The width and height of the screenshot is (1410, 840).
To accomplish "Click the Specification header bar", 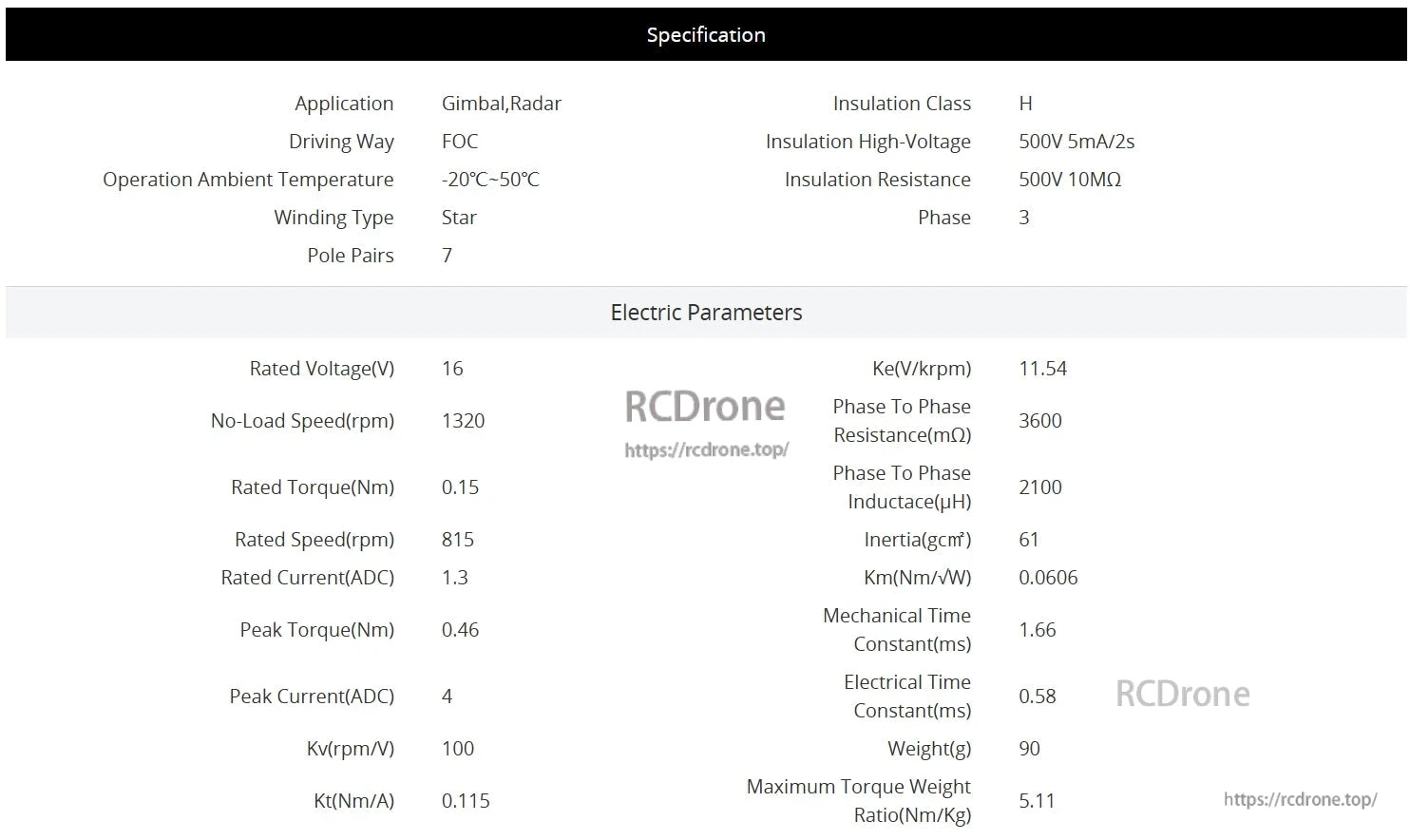I will click(x=705, y=35).
